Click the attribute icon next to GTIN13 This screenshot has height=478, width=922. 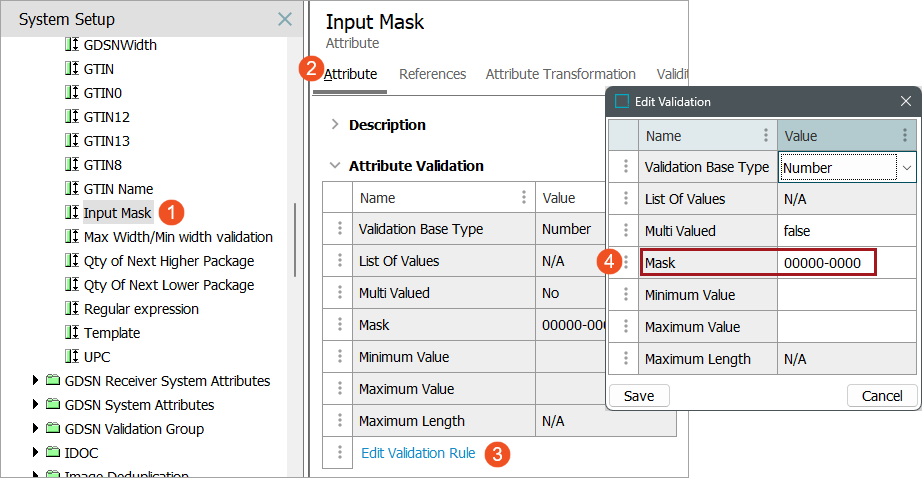click(71, 141)
